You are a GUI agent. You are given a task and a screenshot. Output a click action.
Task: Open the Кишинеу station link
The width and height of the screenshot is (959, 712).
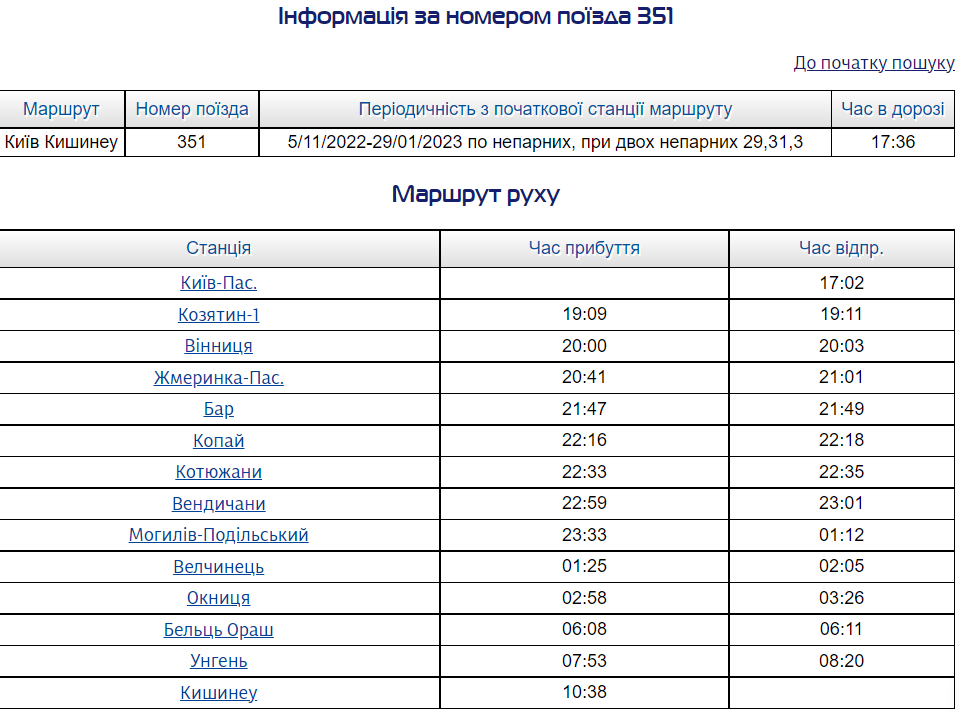tap(219, 693)
